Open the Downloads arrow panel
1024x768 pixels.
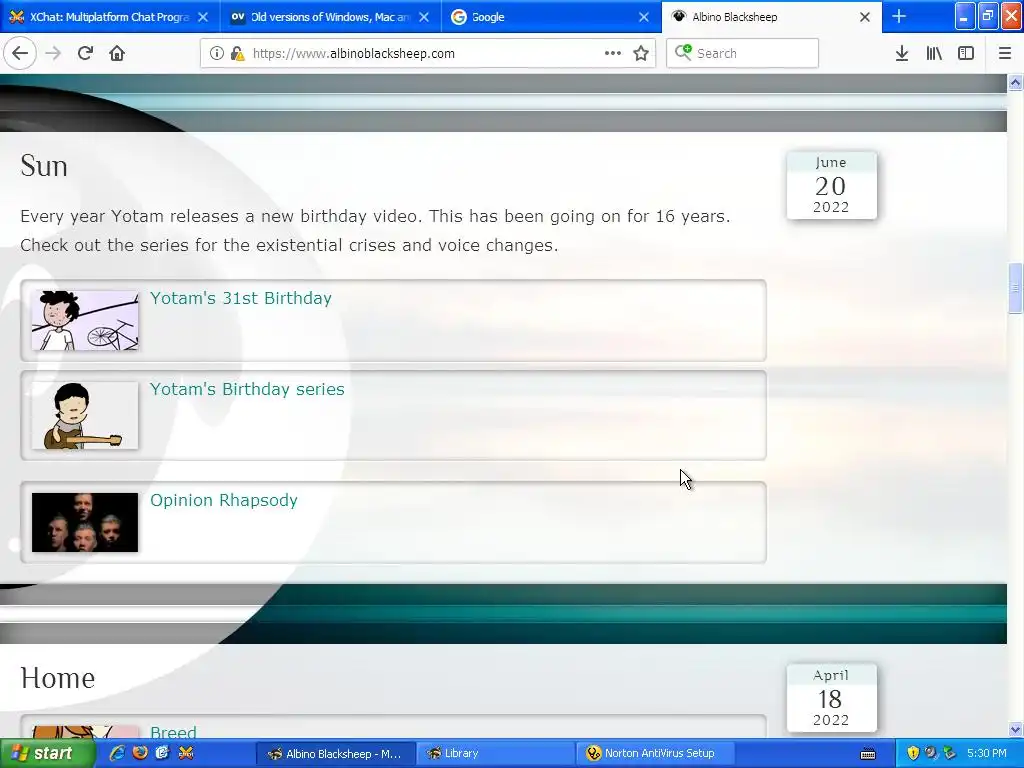(x=902, y=54)
